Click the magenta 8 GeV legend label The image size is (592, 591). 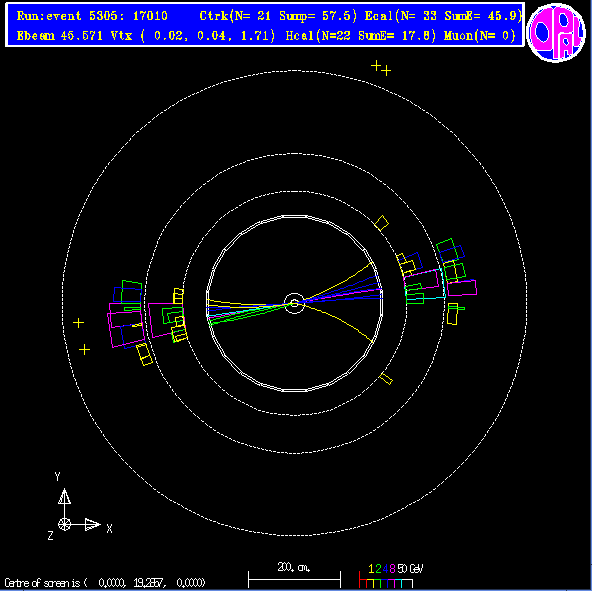pyautogui.click(x=392, y=569)
